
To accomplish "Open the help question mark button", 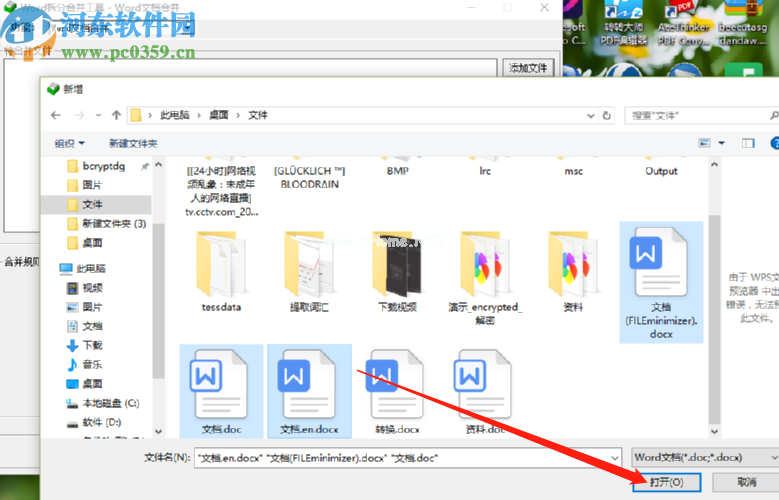I will click(776, 144).
